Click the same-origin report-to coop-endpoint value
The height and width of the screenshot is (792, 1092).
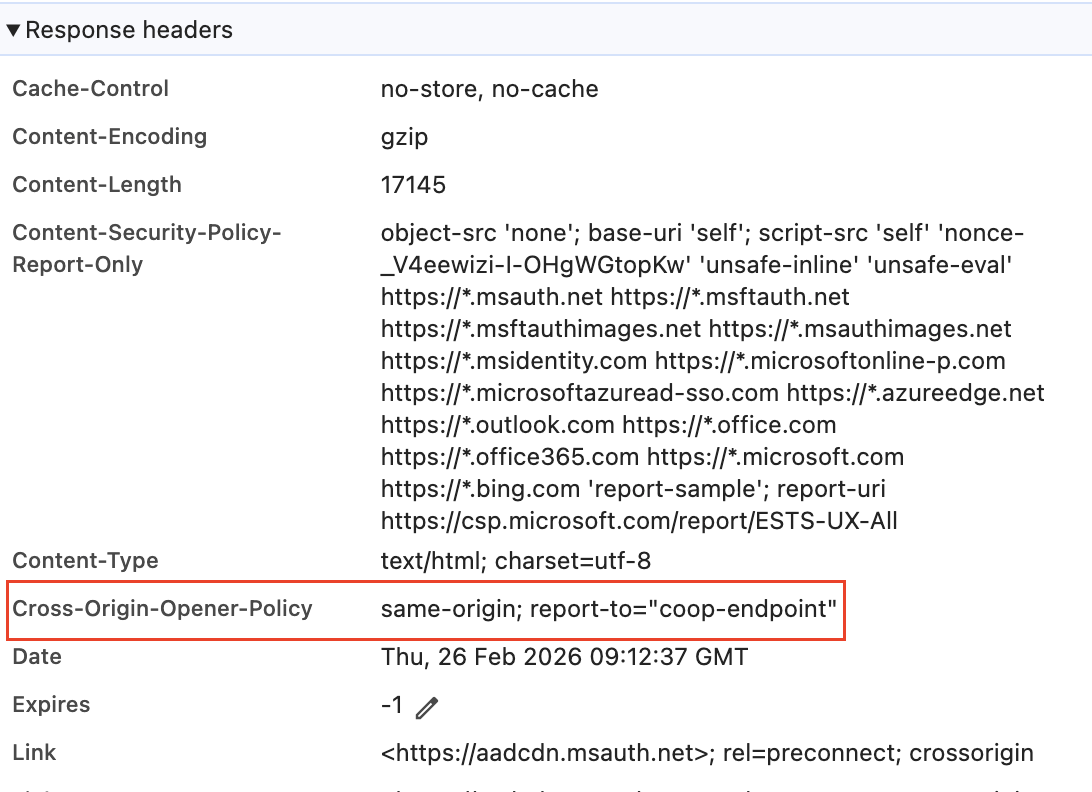(609, 609)
